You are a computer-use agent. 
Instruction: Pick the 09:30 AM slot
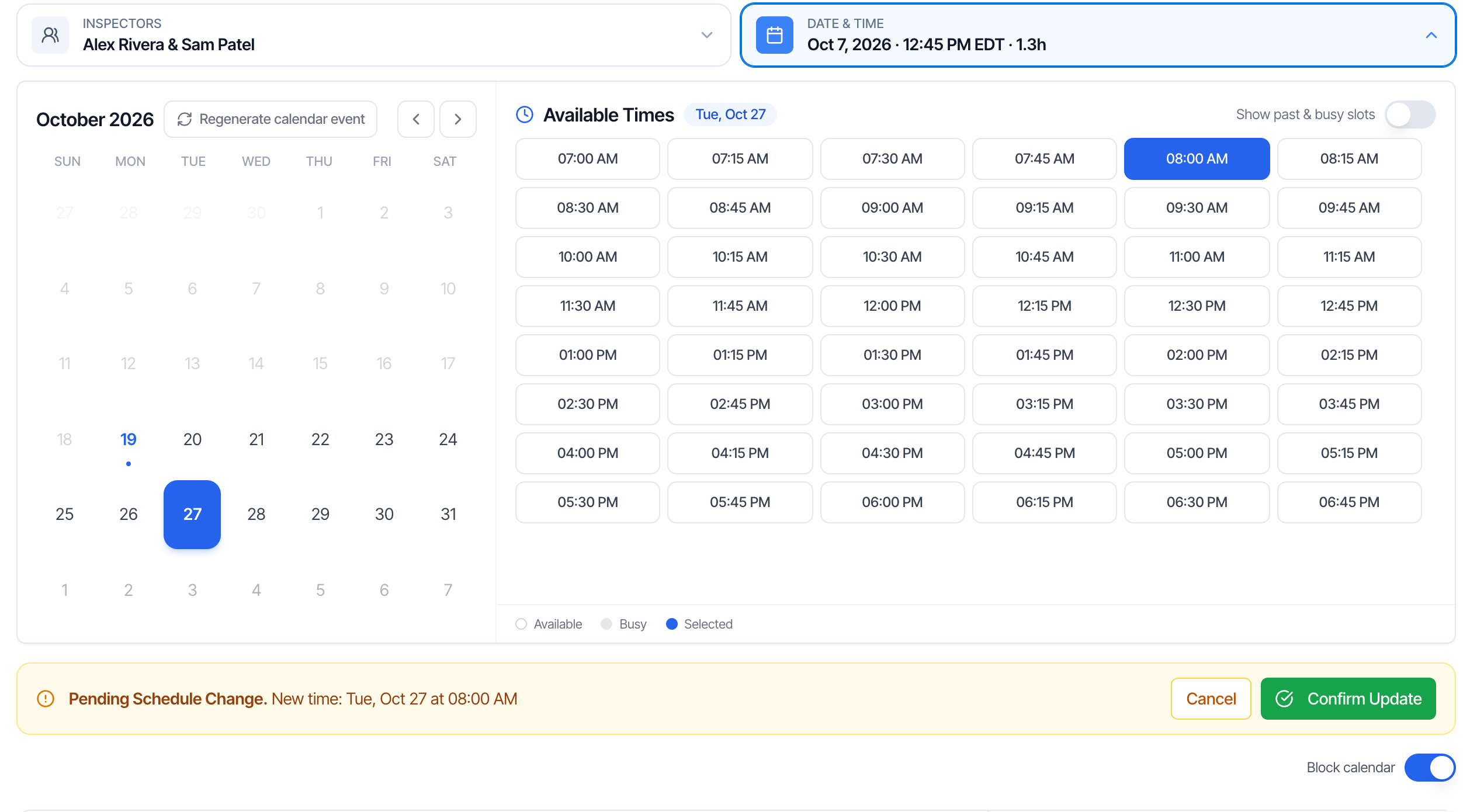1197,208
